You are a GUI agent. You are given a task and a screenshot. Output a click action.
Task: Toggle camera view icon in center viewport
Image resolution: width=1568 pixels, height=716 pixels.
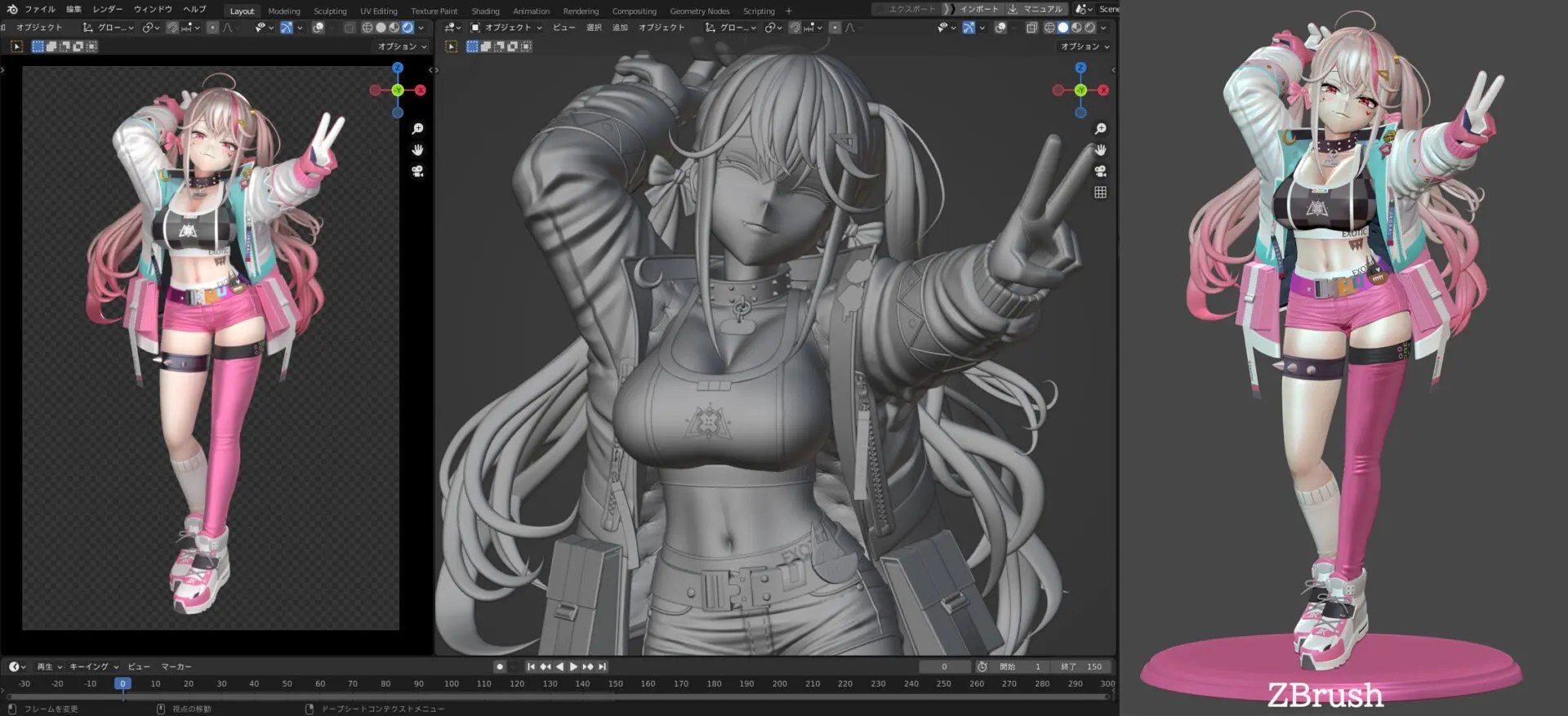tap(1100, 171)
